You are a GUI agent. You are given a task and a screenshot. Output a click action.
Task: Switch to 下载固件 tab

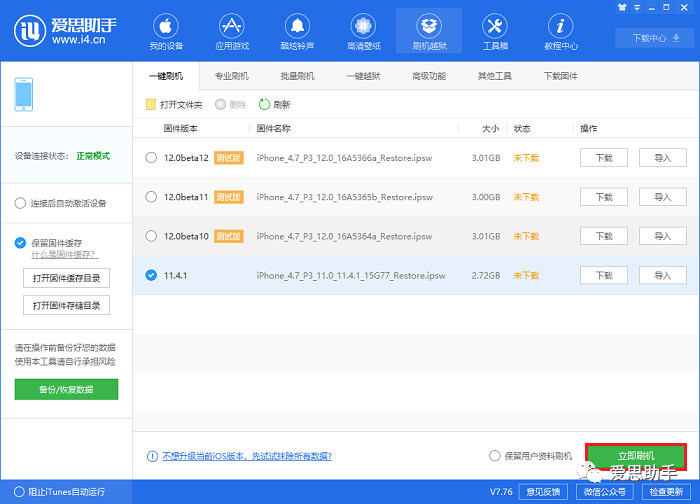(561, 76)
